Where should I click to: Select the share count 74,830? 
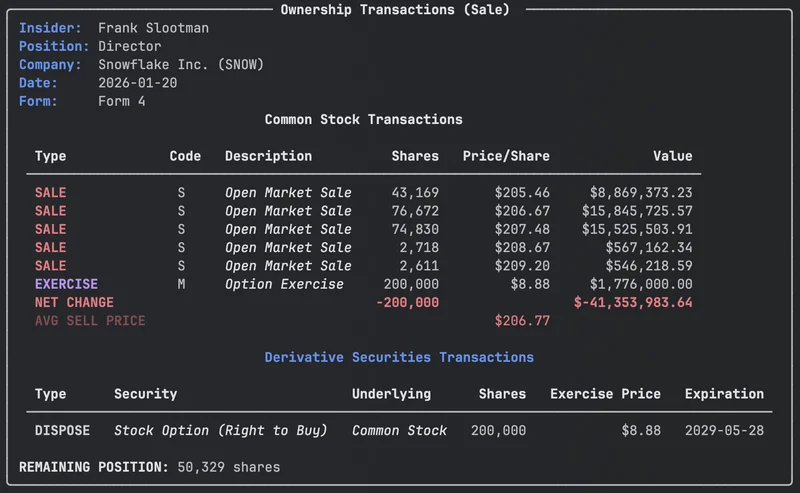(x=415, y=230)
